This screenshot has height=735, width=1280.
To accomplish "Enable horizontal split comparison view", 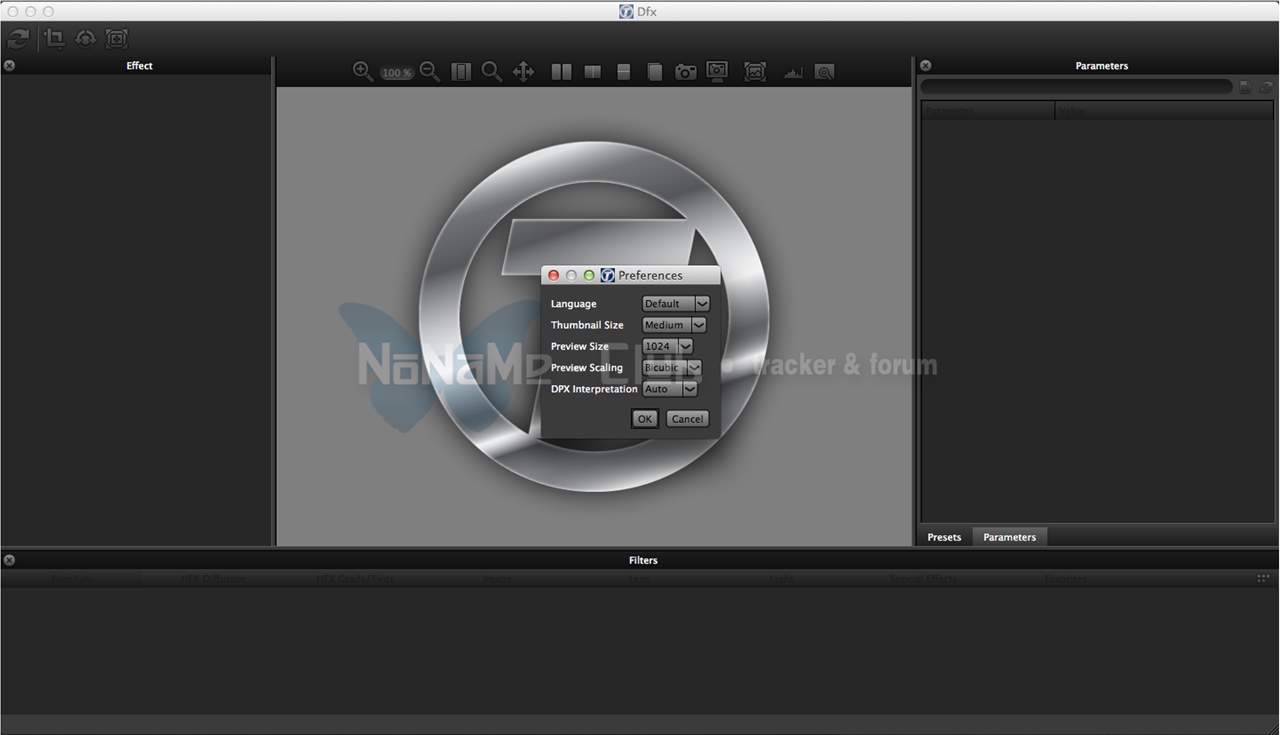I will pyautogui.click(x=624, y=72).
